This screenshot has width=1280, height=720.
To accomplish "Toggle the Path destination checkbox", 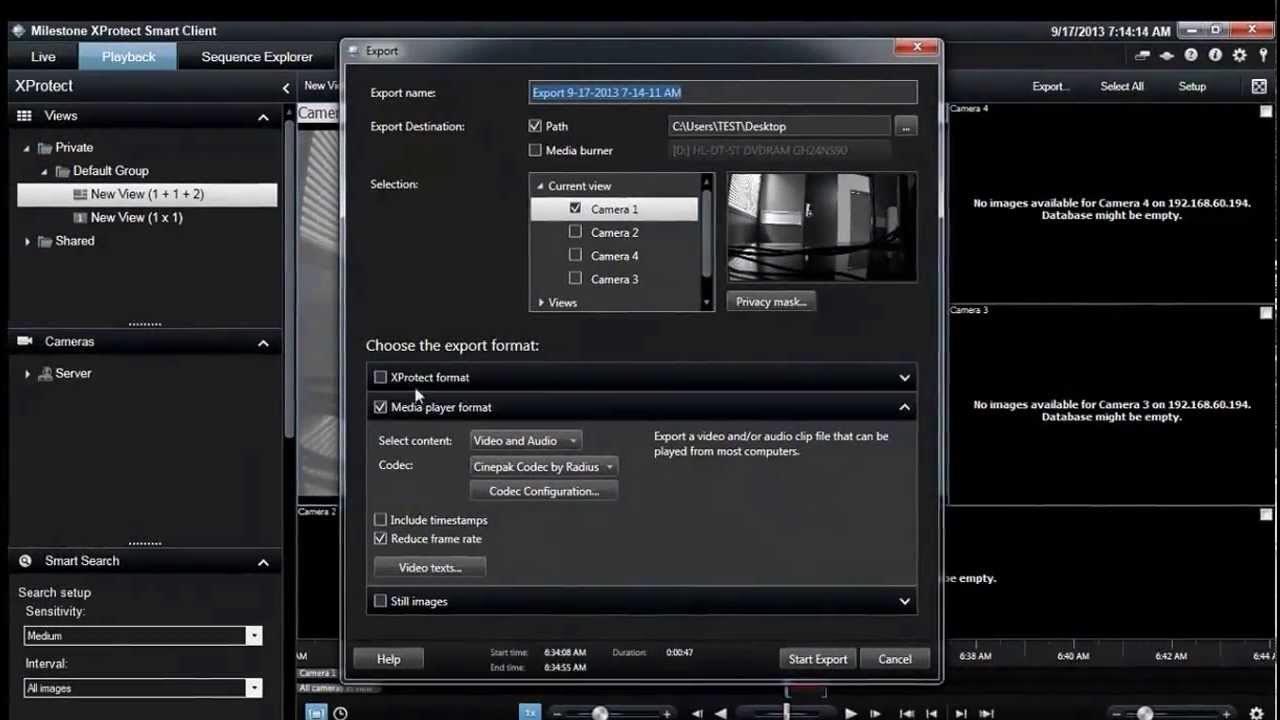I will click(535, 126).
